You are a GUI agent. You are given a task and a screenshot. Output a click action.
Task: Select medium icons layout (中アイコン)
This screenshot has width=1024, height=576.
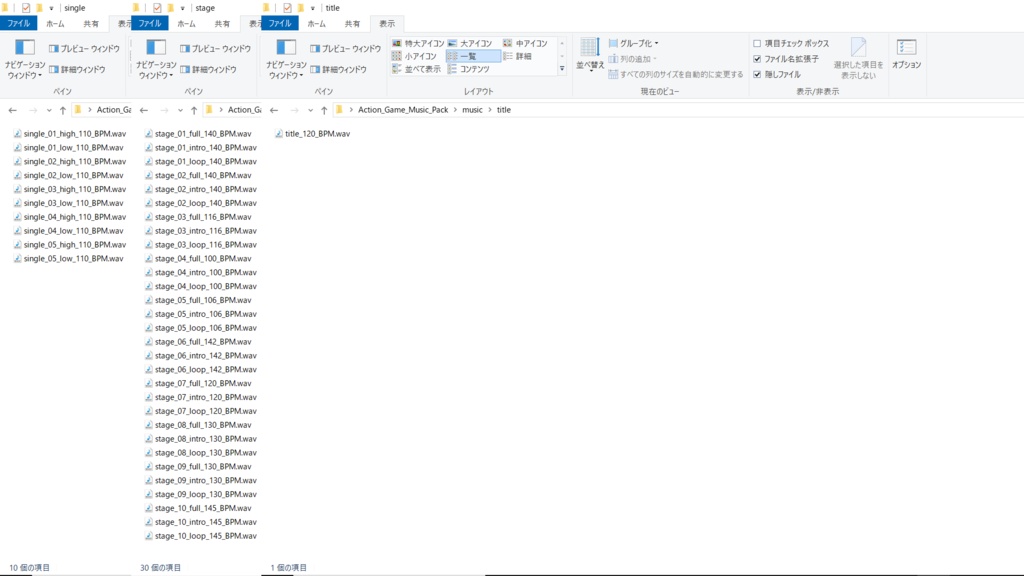point(525,43)
